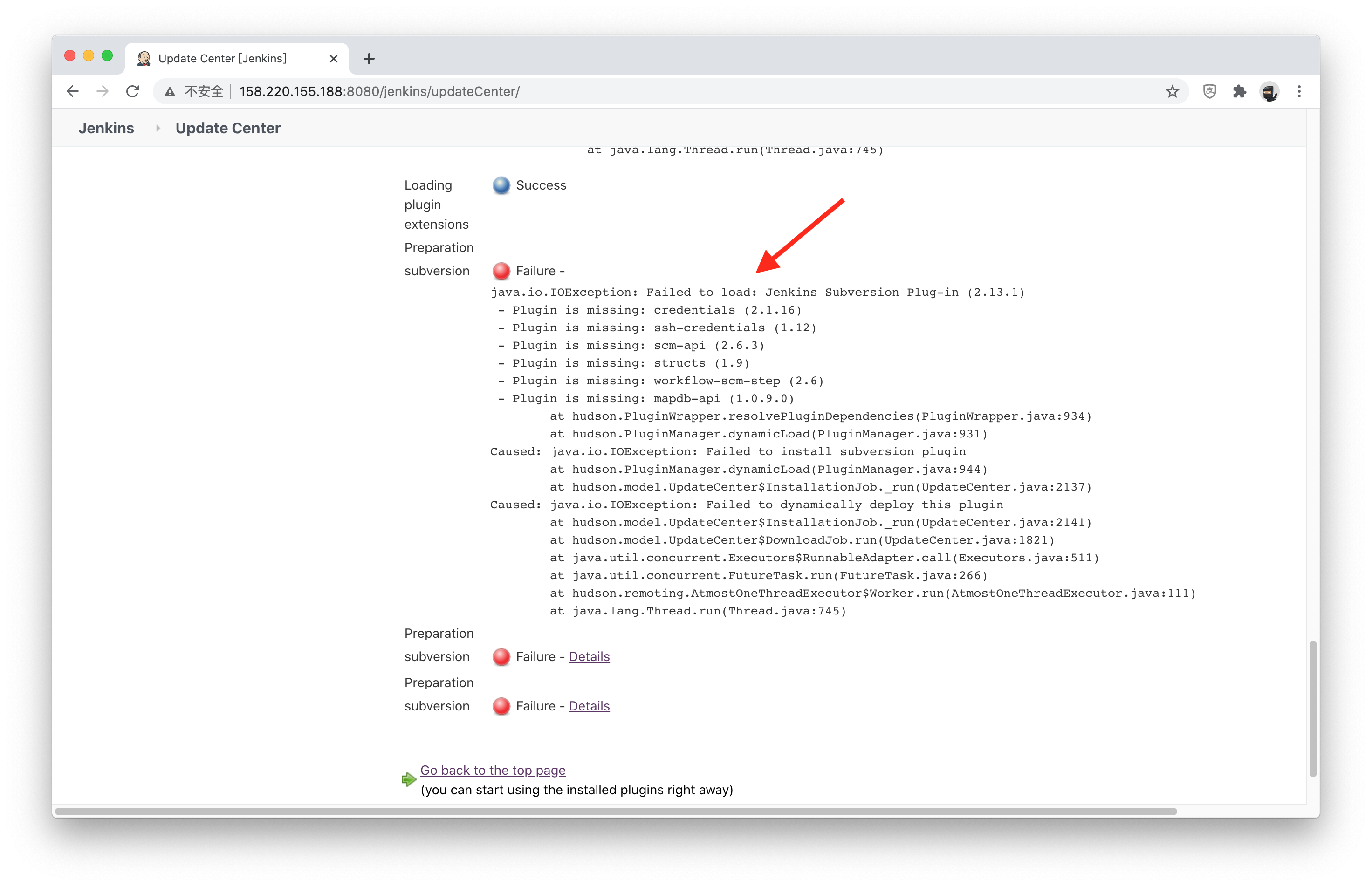Click the "Plugin is missing: structs (1.9)" line
The height and width of the screenshot is (887, 1372).
[624, 363]
